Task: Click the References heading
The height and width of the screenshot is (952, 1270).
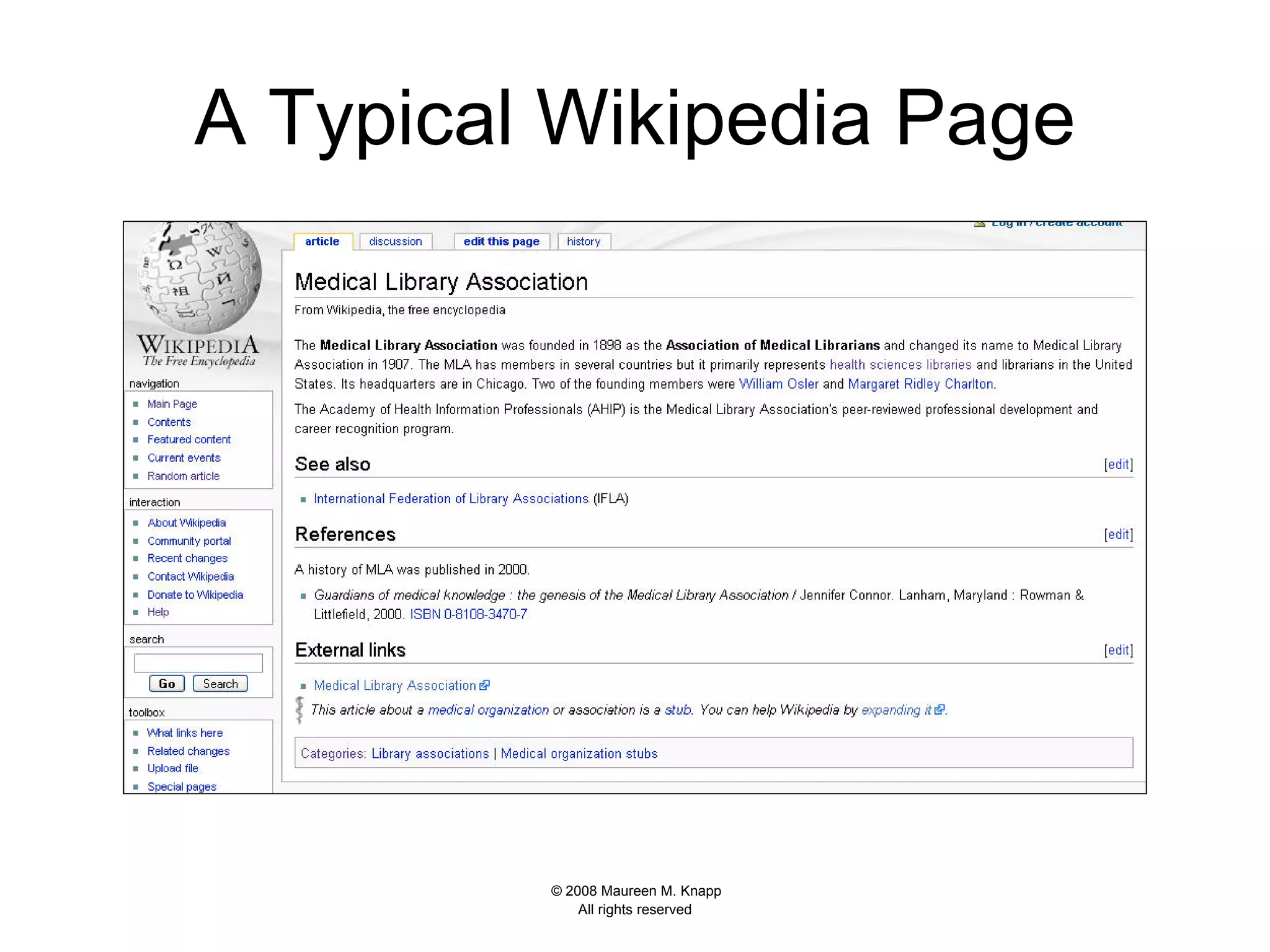Action: coord(345,534)
